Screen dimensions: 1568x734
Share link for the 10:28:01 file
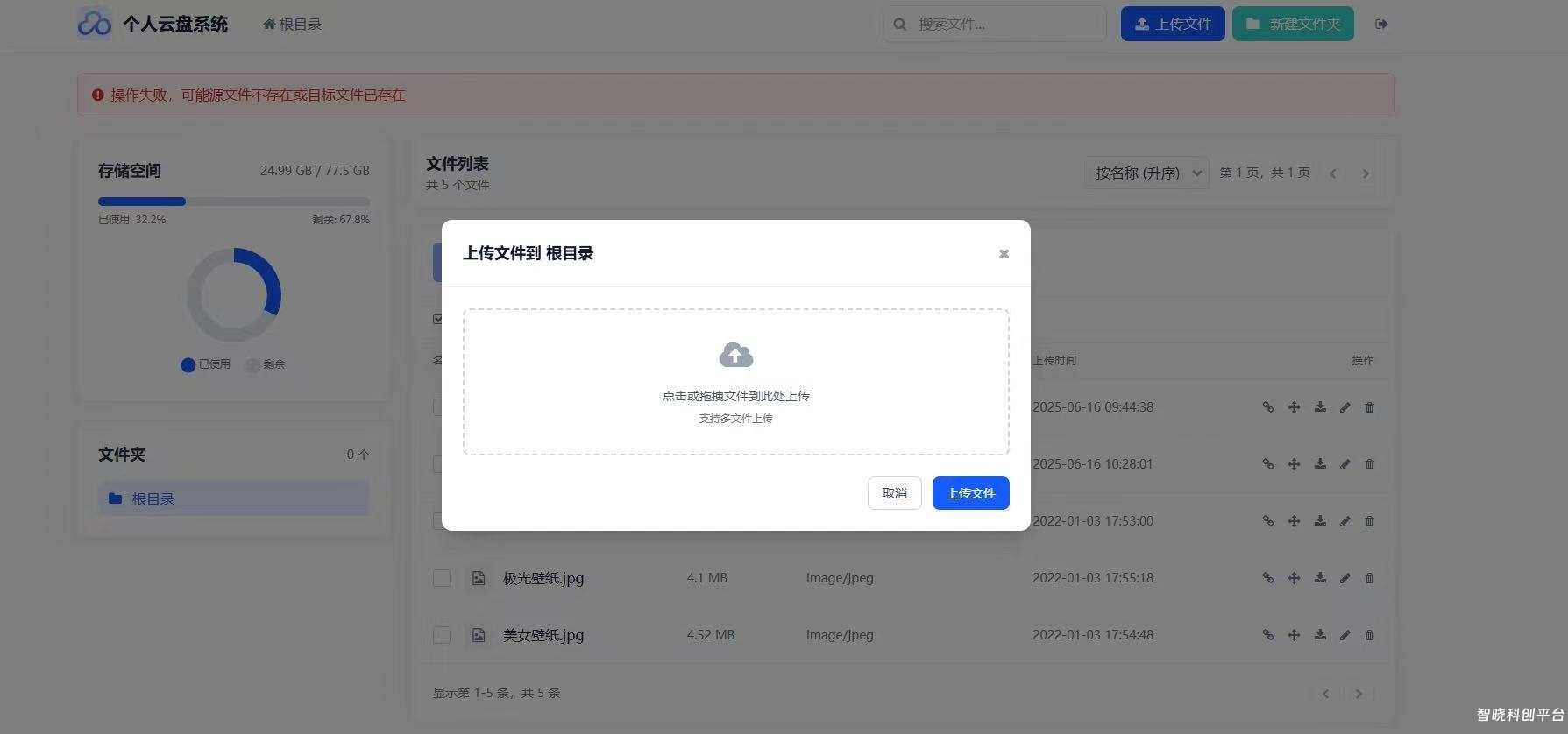click(1267, 464)
